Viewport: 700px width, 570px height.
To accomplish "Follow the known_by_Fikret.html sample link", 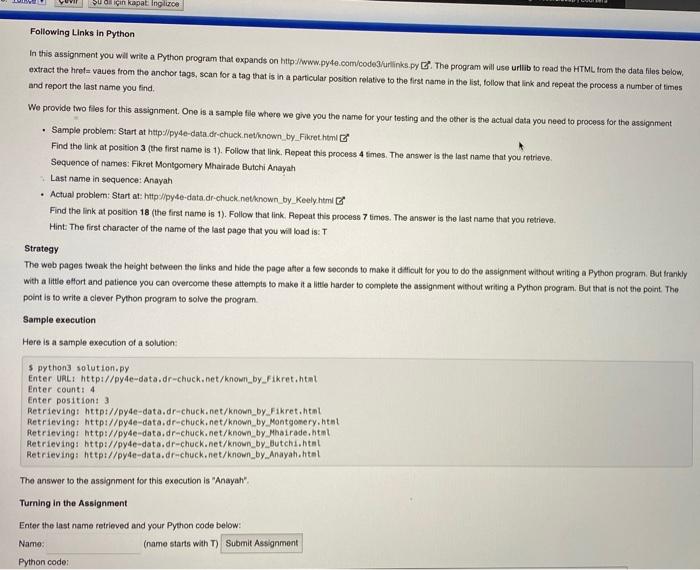I will 242,135.
